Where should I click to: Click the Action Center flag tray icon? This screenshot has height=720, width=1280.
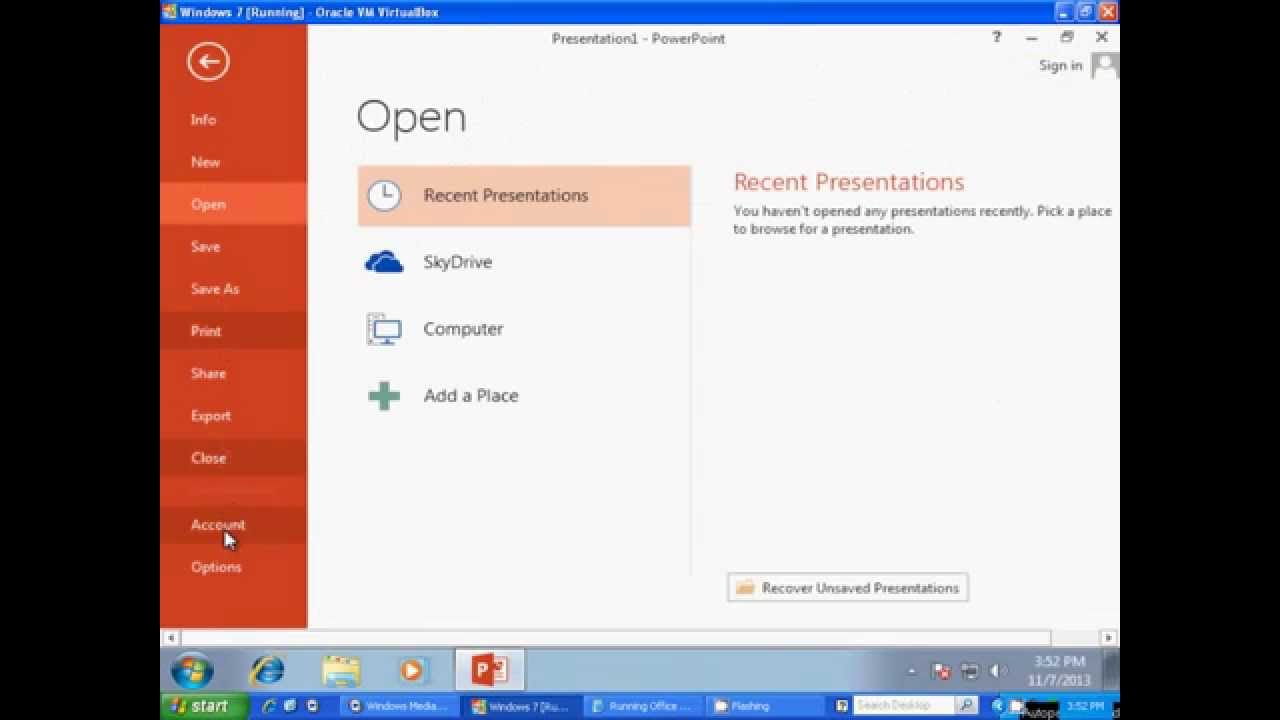(x=941, y=671)
